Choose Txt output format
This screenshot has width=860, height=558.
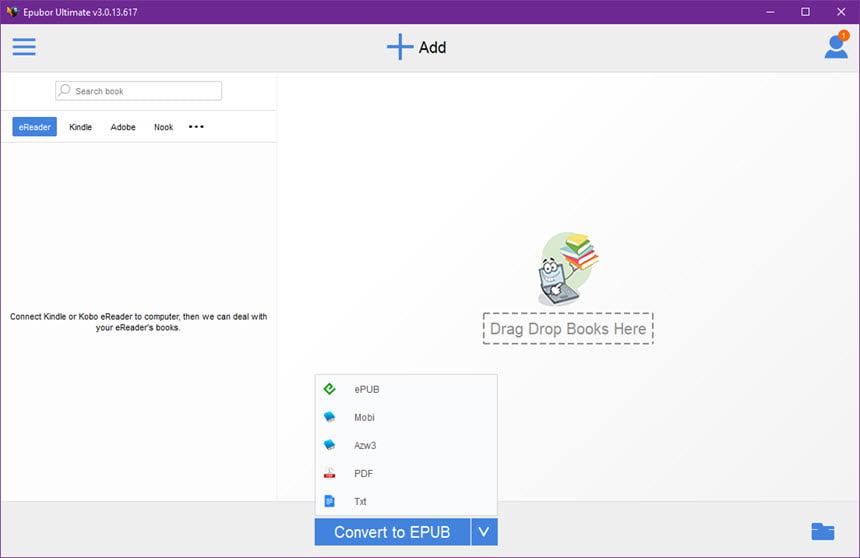pyautogui.click(x=406, y=501)
